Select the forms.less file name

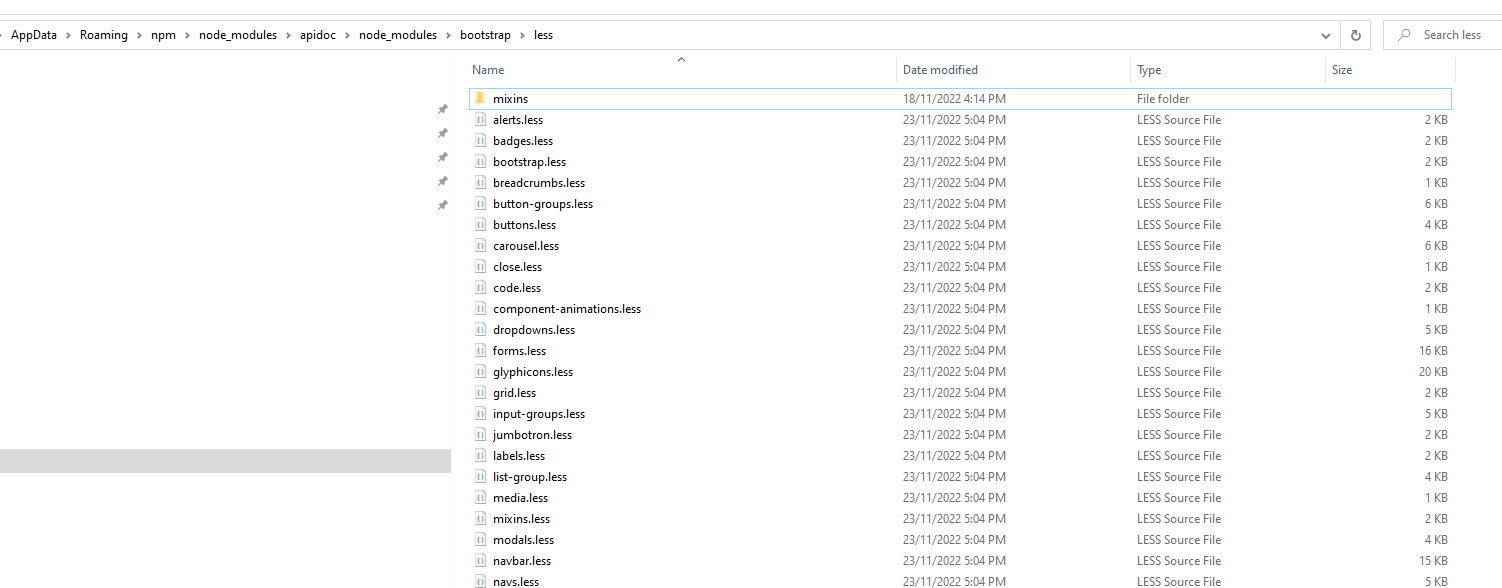click(x=519, y=351)
